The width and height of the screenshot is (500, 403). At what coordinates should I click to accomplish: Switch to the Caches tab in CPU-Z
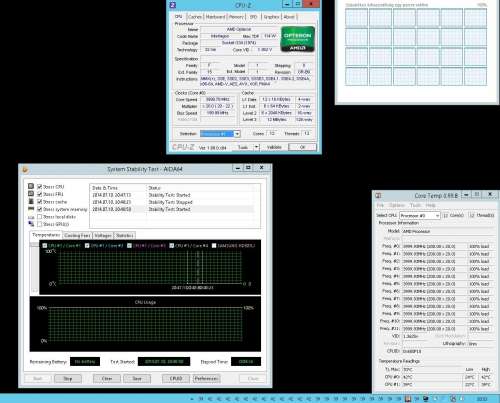pyautogui.click(x=195, y=17)
